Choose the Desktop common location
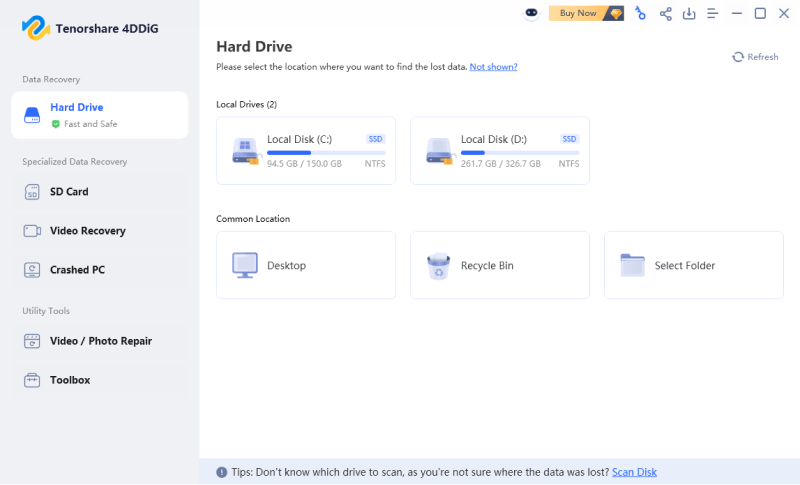The width and height of the screenshot is (800, 485). pos(306,265)
